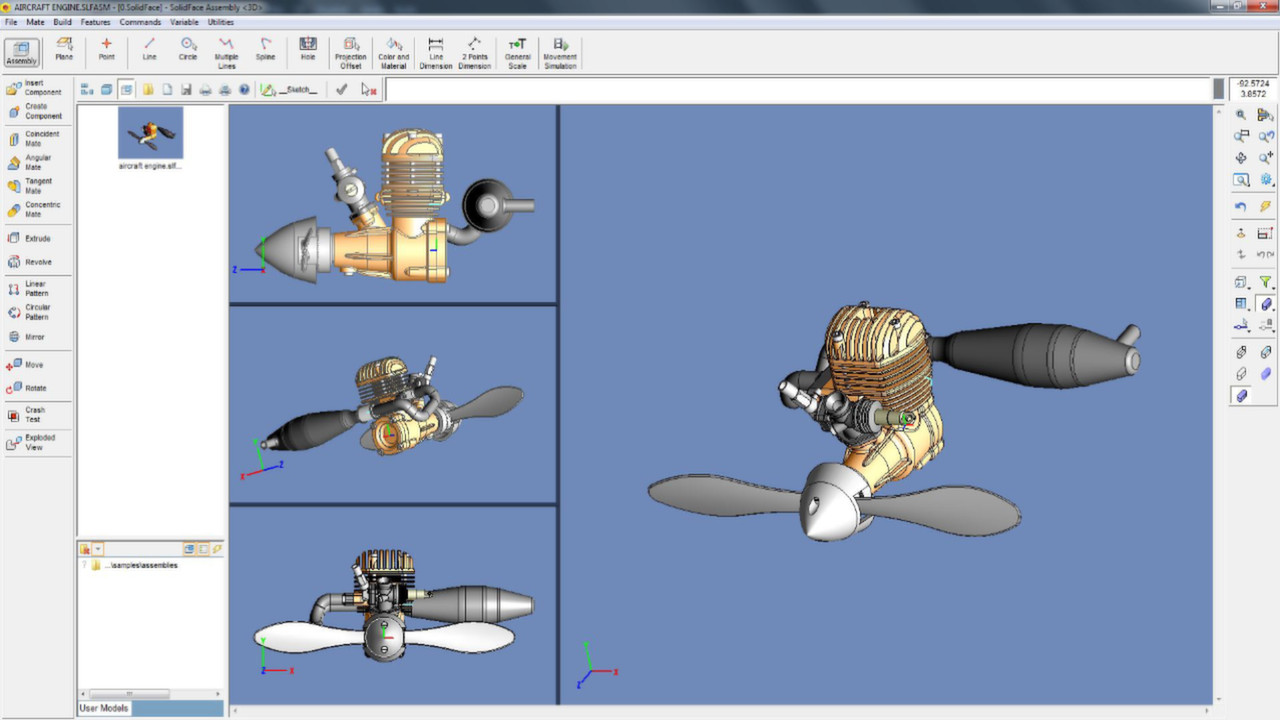Open the File menu
This screenshot has width=1280, height=720.
10,21
